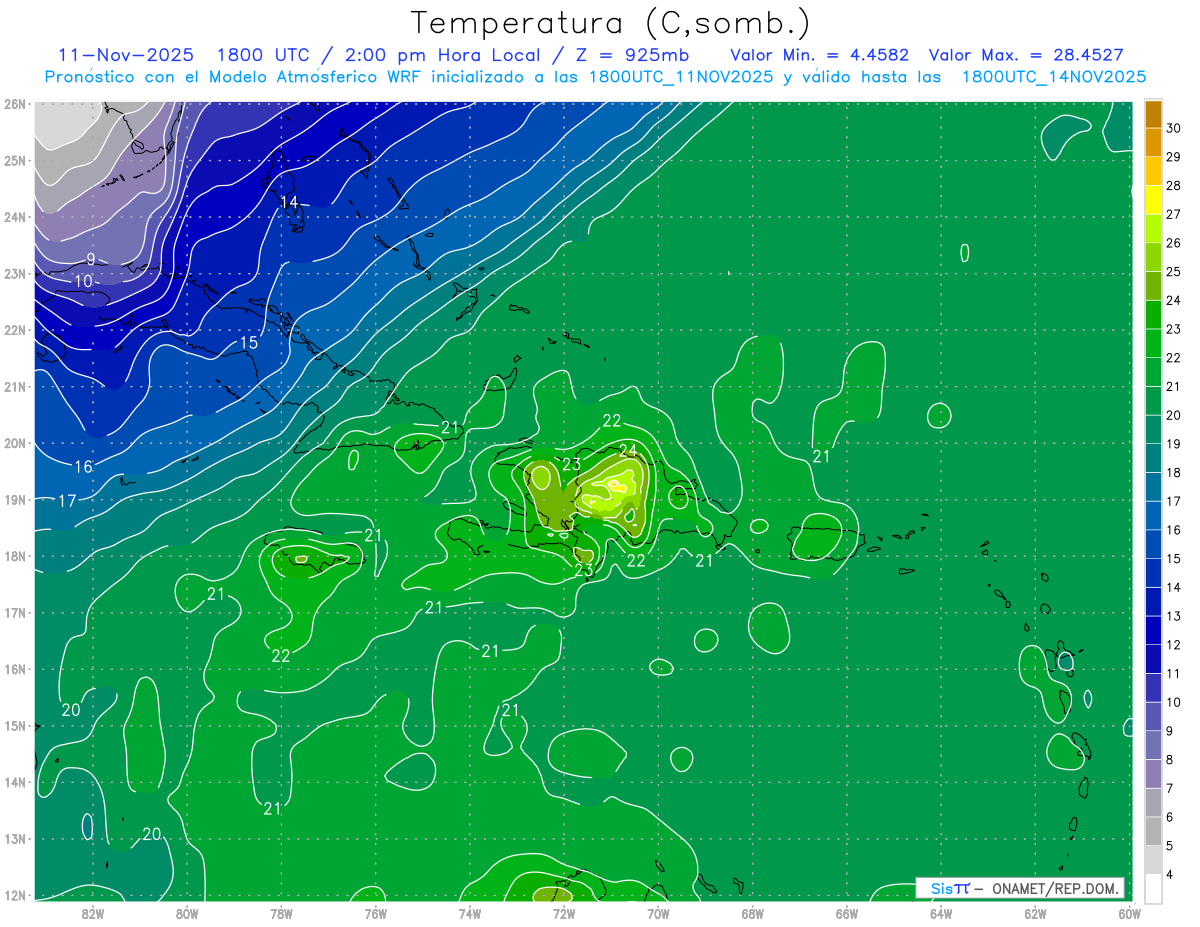
Task: Click the contour label "16" on the map
Action: tap(84, 466)
